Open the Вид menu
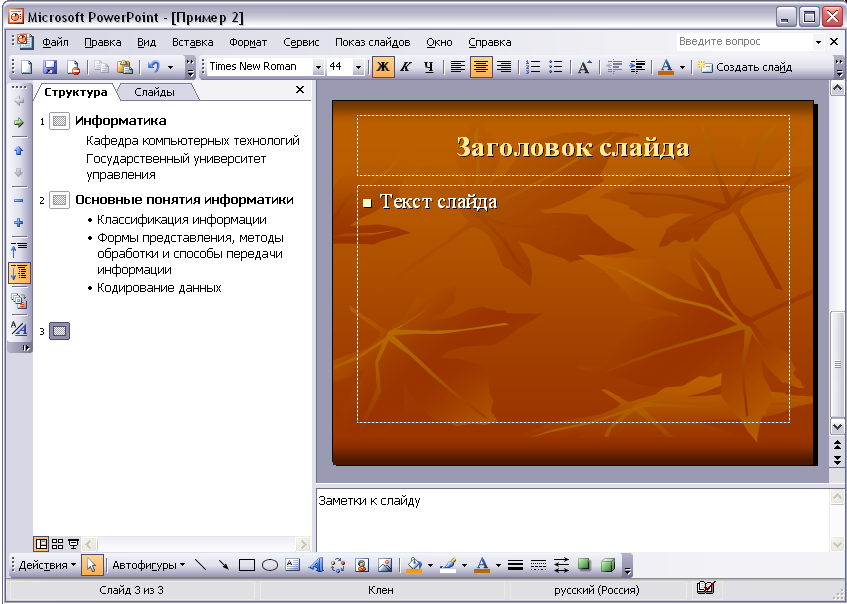The image size is (847, 604). tap(146, 42)
